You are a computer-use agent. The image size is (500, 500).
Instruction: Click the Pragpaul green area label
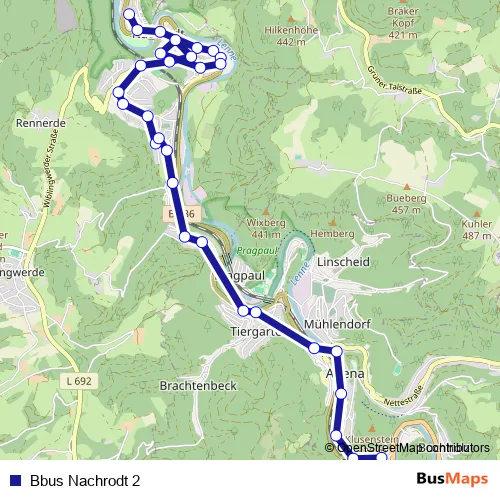(257, 251)
